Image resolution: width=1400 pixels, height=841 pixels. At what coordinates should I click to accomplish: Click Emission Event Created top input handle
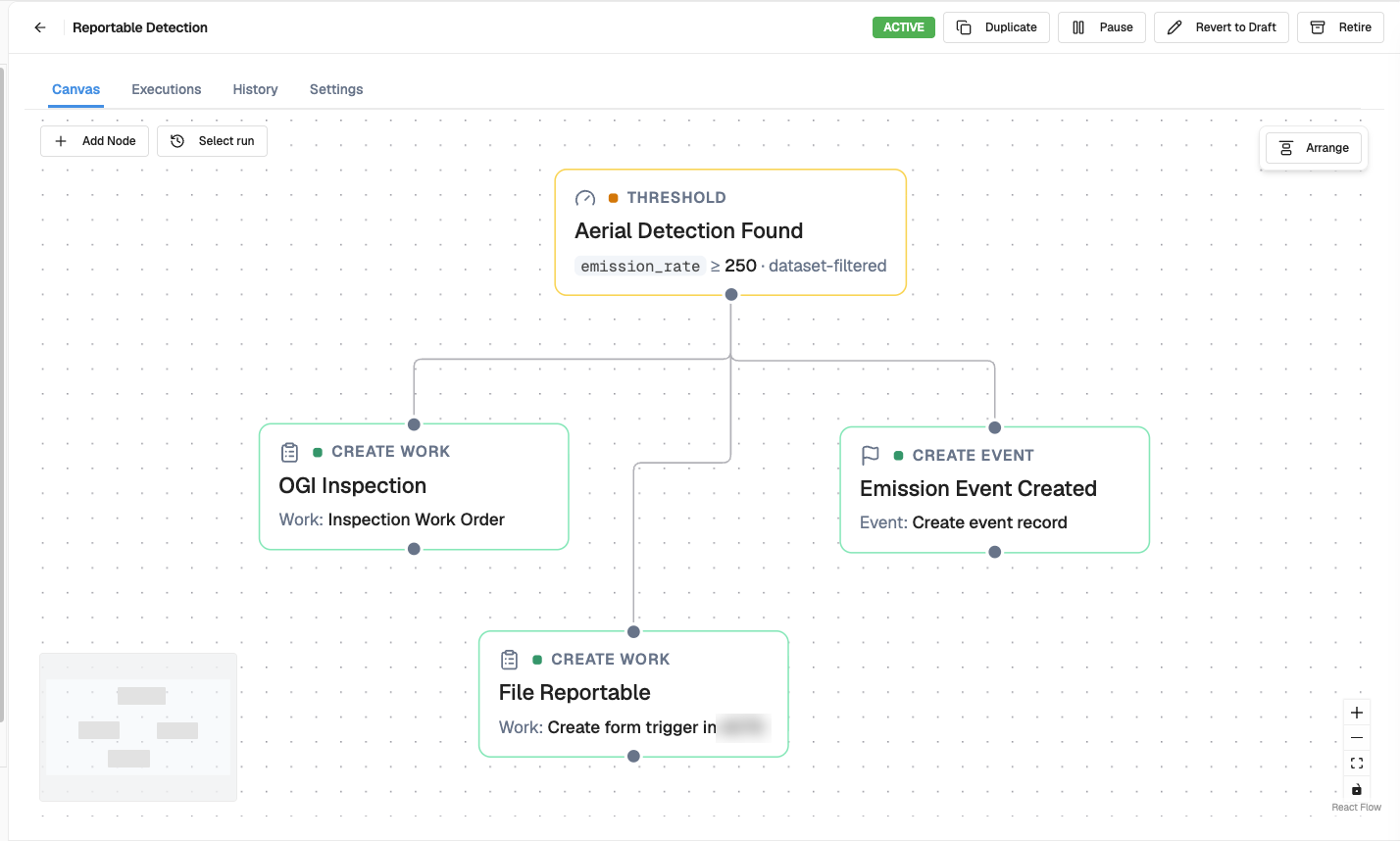(995, 427)
